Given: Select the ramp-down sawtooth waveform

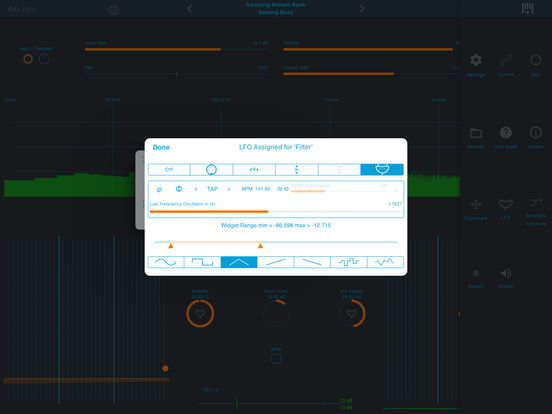Looking at the screenshot, I should point(312,262).
